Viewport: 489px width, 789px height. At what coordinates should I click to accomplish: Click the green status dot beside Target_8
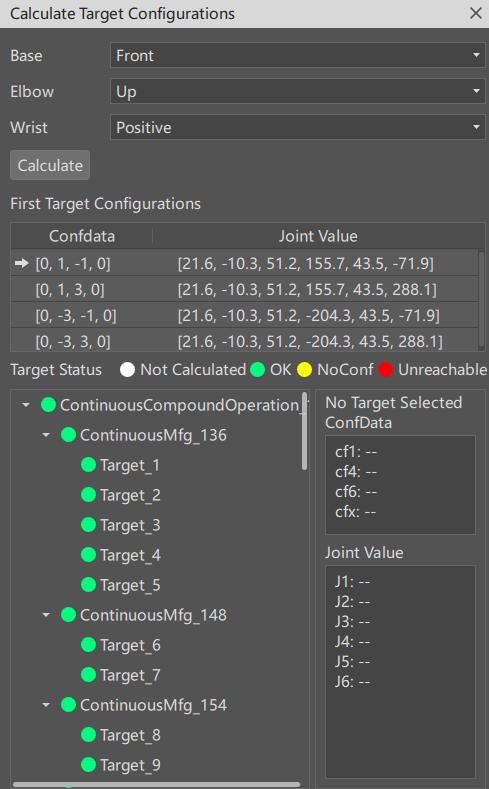pos(89,735)
